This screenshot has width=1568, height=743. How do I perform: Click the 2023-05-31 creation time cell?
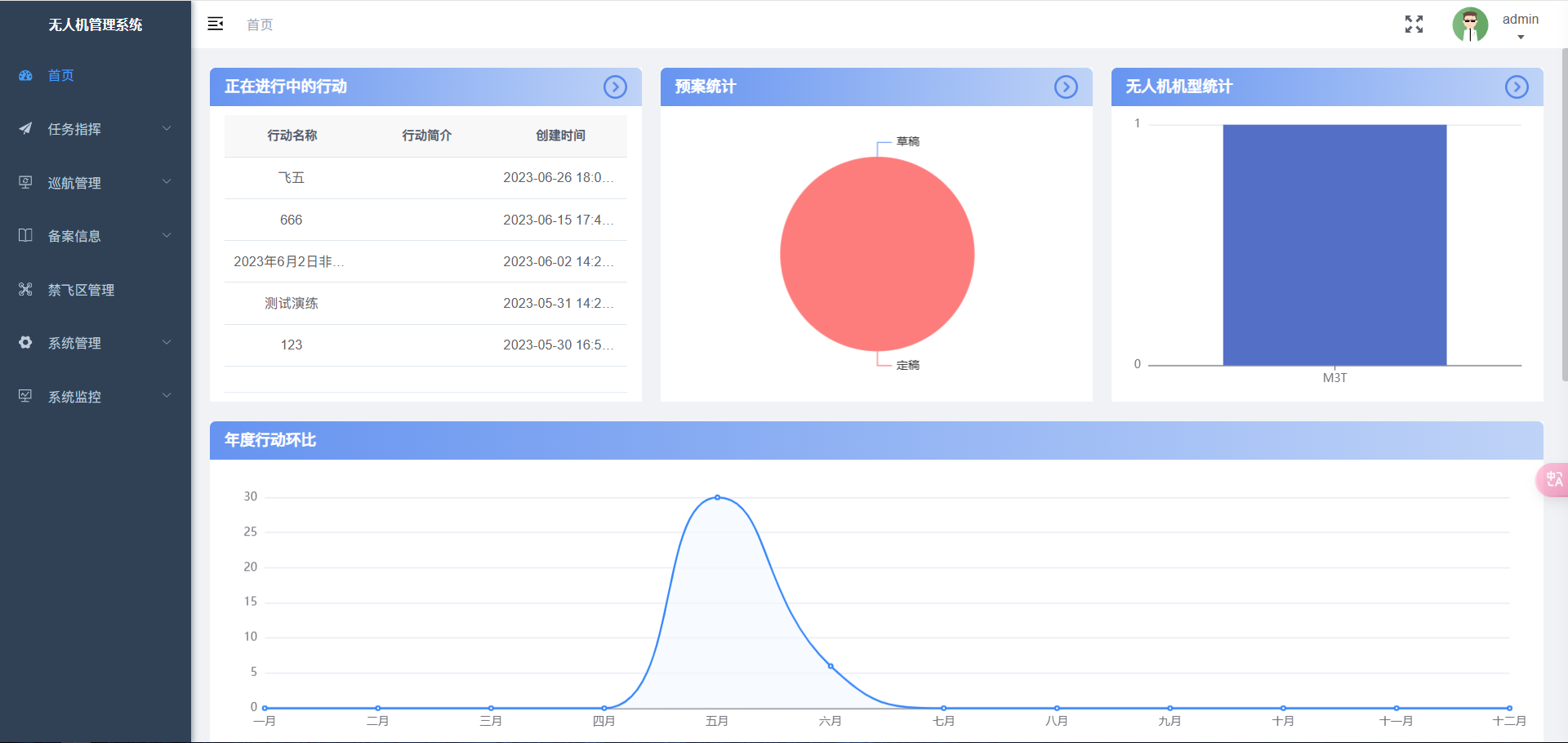coord(559,303)
